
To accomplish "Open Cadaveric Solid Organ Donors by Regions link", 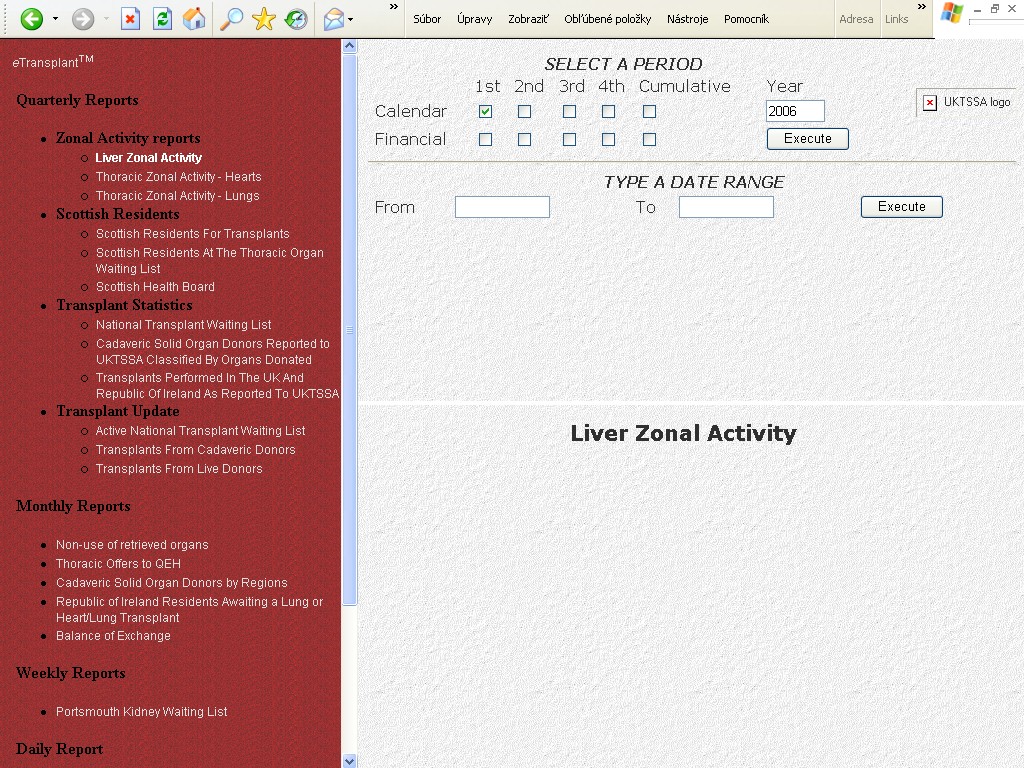I will click(x=172, y=582).
